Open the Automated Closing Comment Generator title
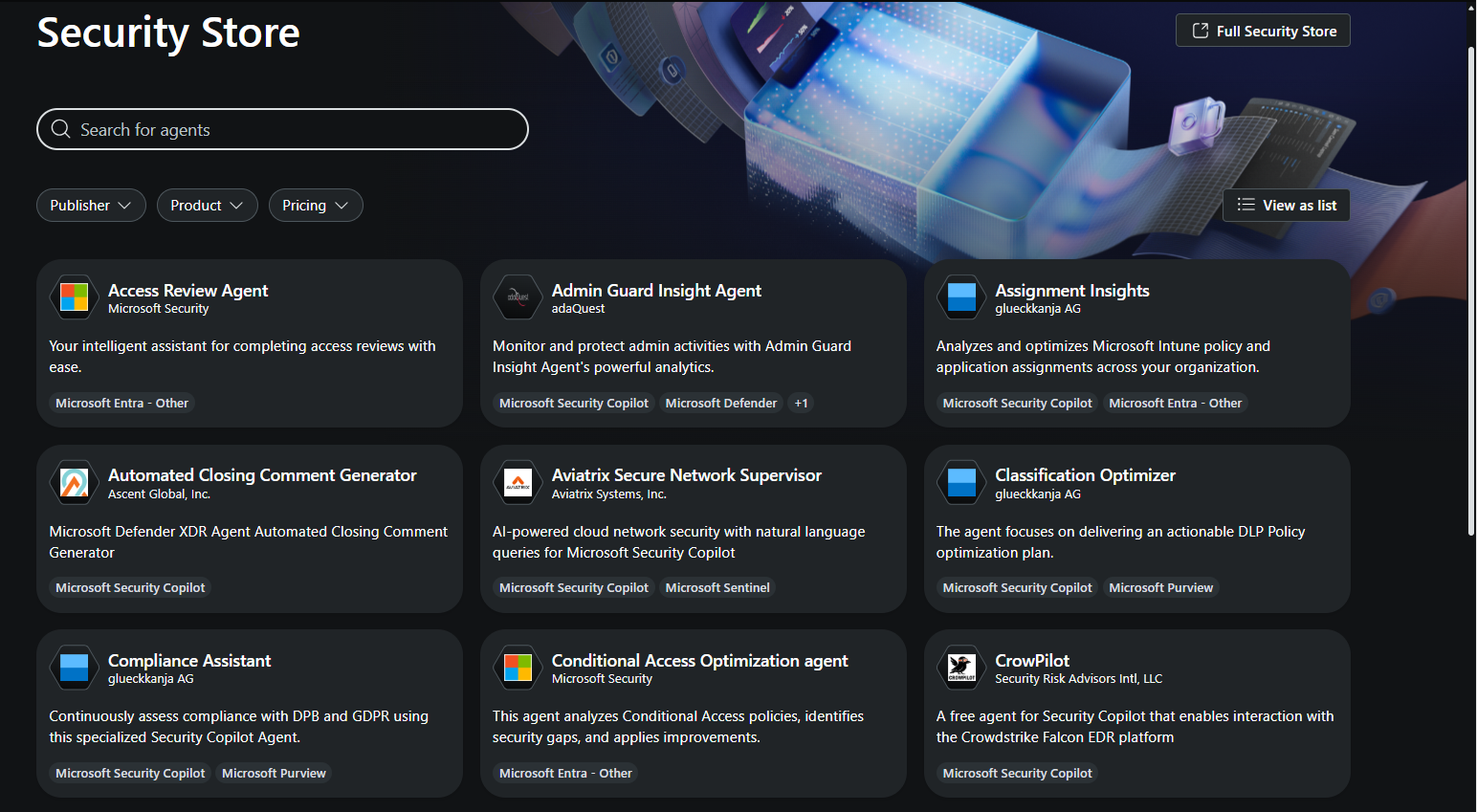Screen dimensions: 1477x812 tap(262, 475)
